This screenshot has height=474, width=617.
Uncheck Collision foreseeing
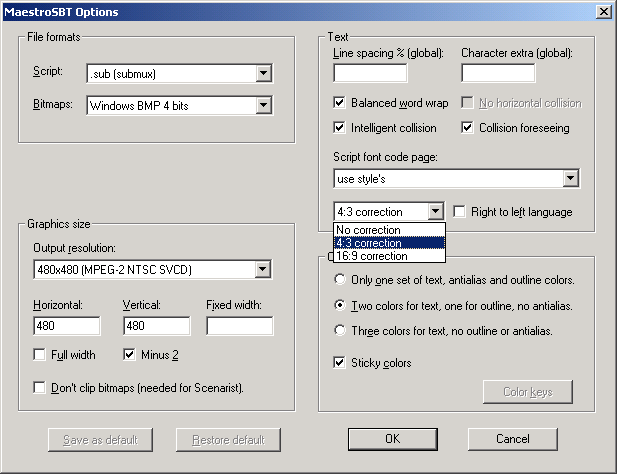point(468,128)
